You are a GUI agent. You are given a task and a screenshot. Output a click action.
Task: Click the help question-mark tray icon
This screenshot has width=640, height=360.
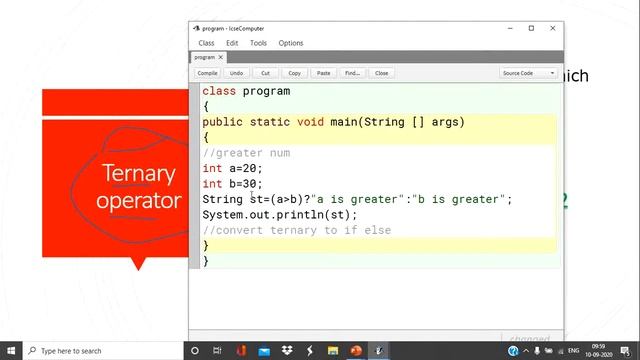tap(513, 351)
